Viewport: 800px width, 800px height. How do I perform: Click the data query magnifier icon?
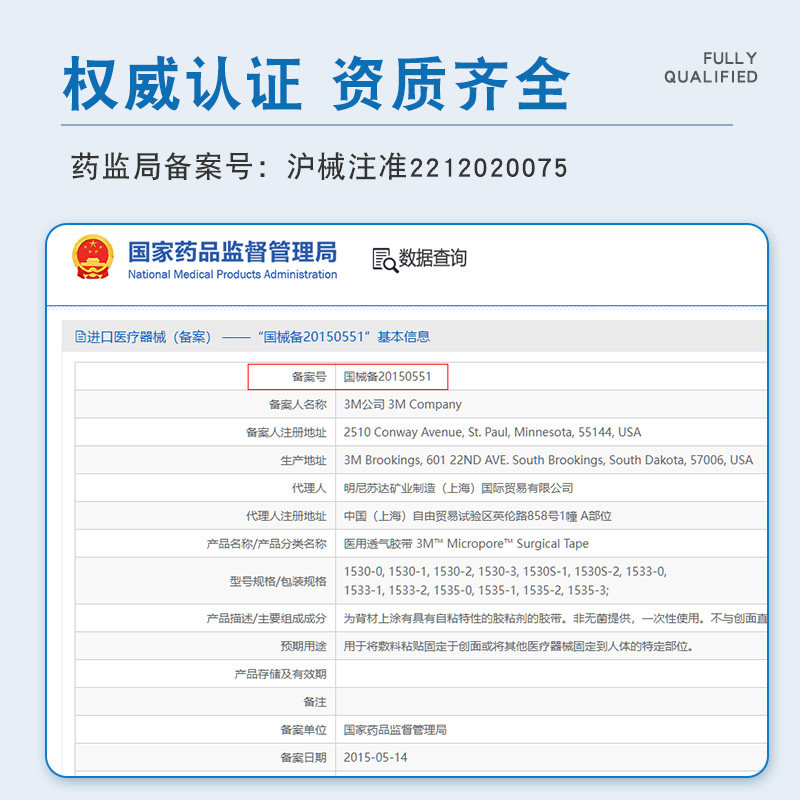385,260
